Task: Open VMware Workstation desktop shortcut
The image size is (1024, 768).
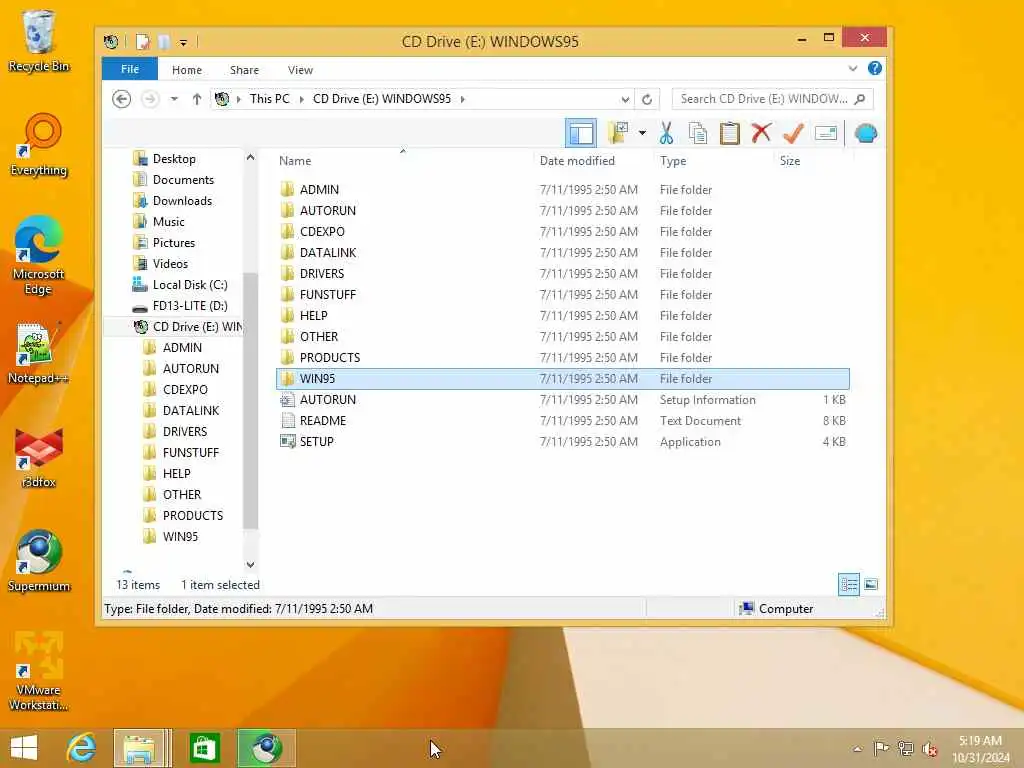Action: (x=39, y=671)
